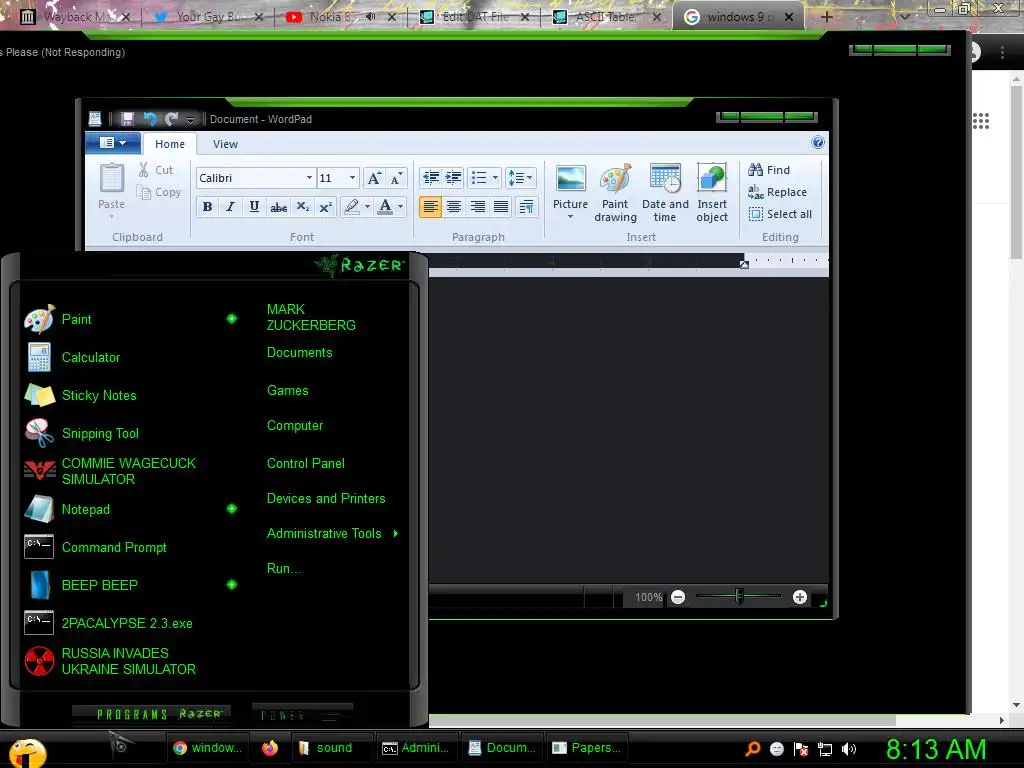The height and width of the screenshot is (768, 1024).
Task: Undo from quick access toolbar
Action: [150, 119]
